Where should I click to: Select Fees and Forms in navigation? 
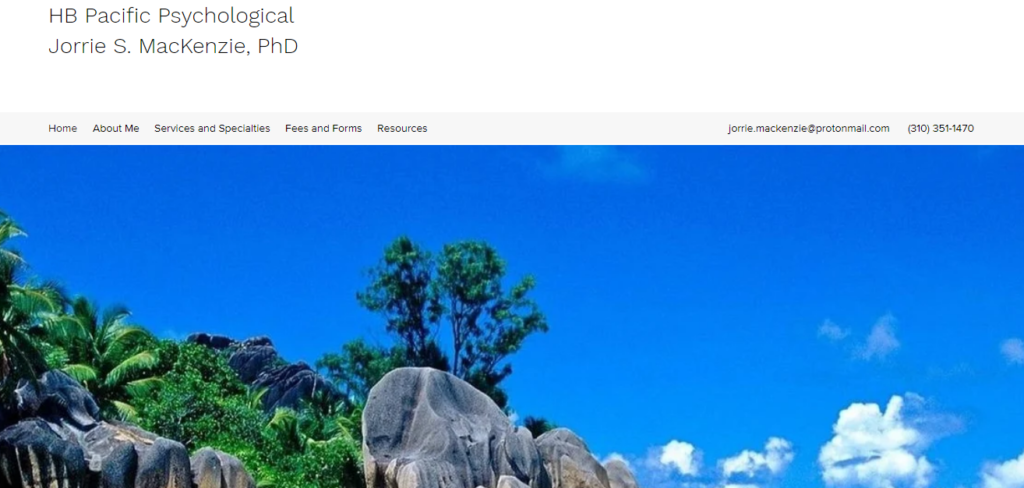[323, 129]
